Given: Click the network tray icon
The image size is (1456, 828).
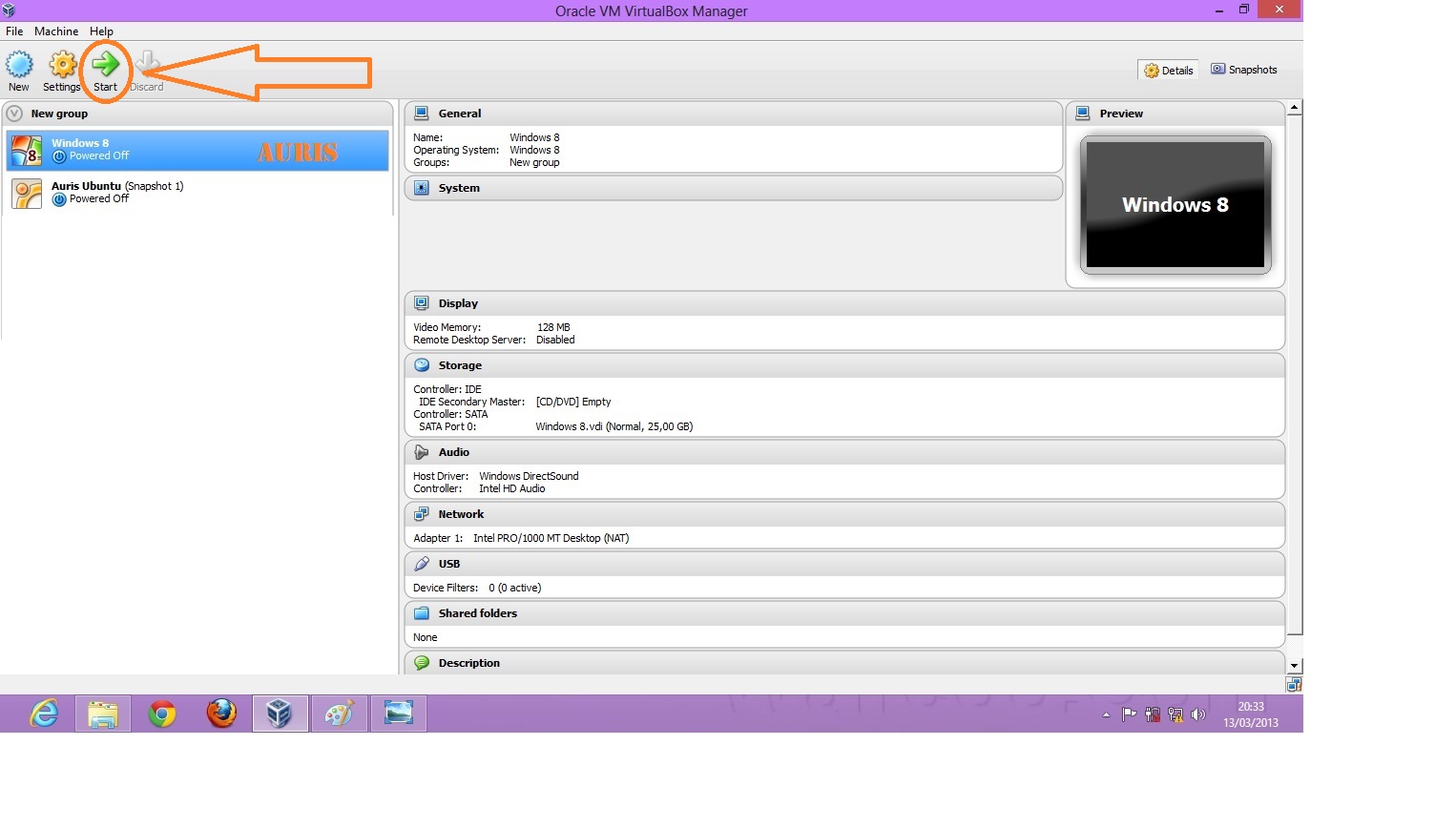Looking at the screenshot, I should [1175, 714].
